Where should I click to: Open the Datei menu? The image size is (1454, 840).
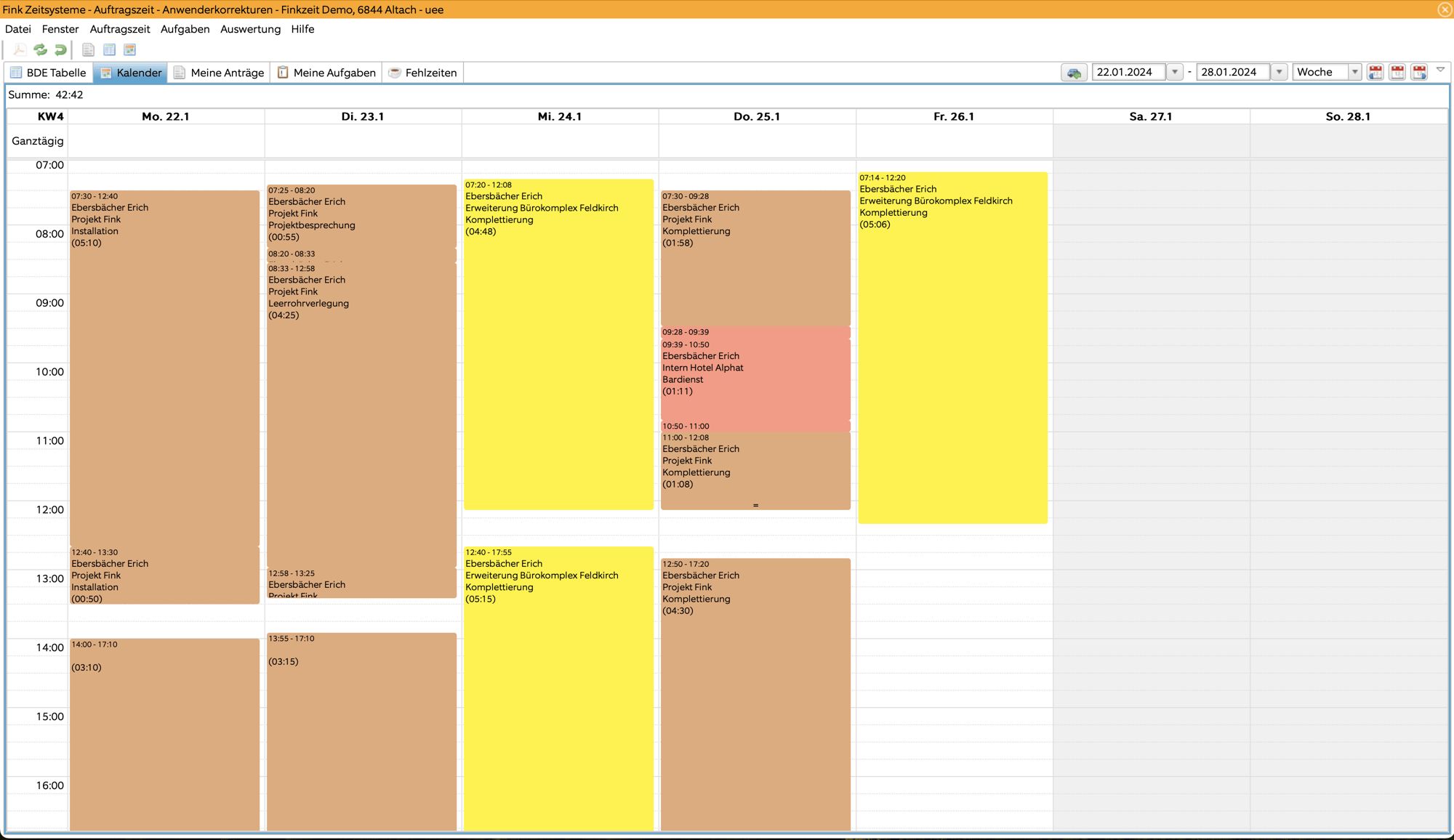point(18,29)
